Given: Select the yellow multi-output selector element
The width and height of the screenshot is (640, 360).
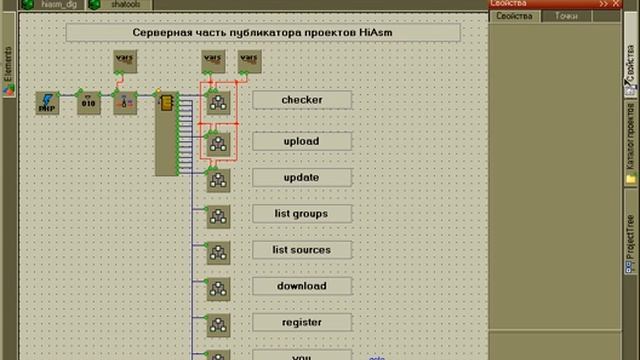Looking at the screenshot, I should (x=167, y=134).
